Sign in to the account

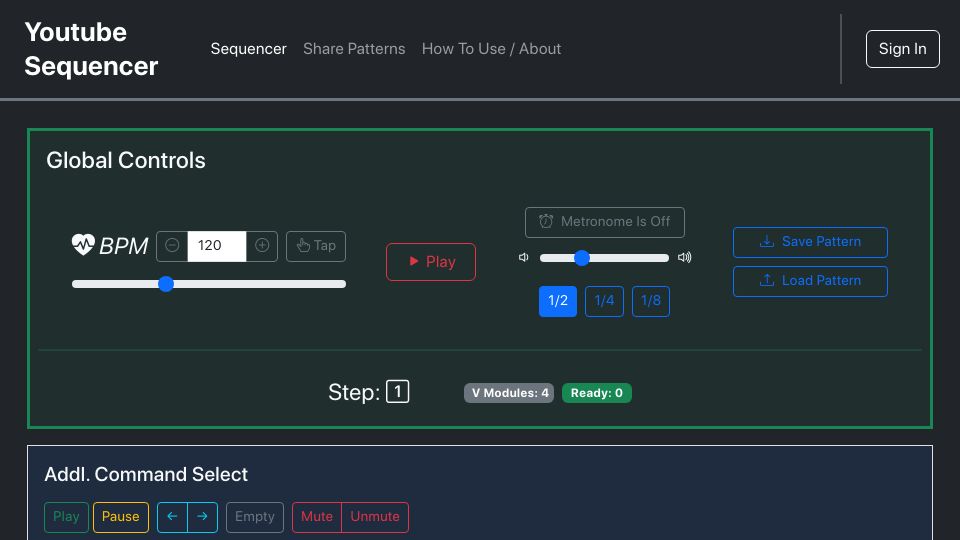coord(902,49)
